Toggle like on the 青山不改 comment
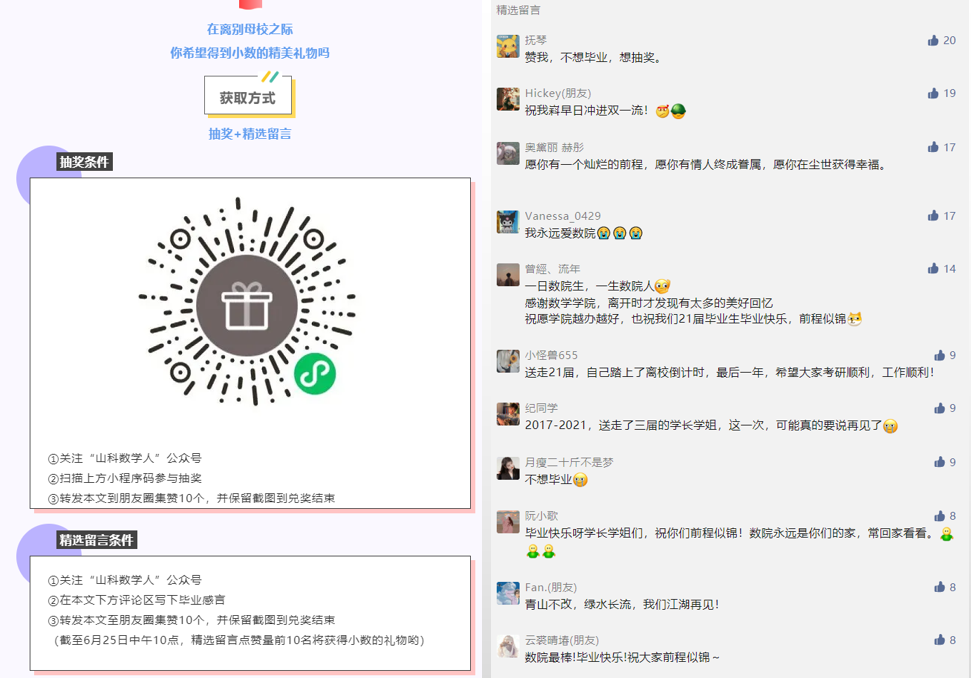 point(938,587)
